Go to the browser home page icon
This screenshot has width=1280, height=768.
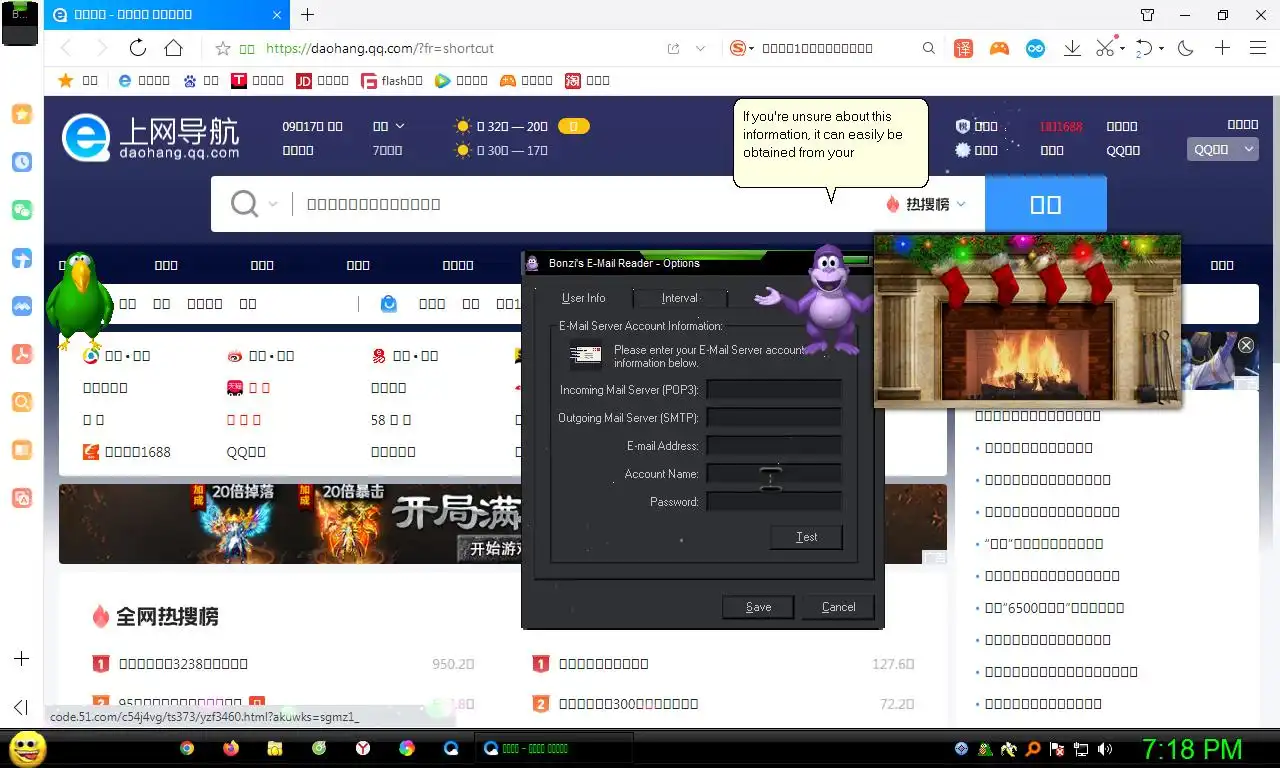click(x=174, y=48)
